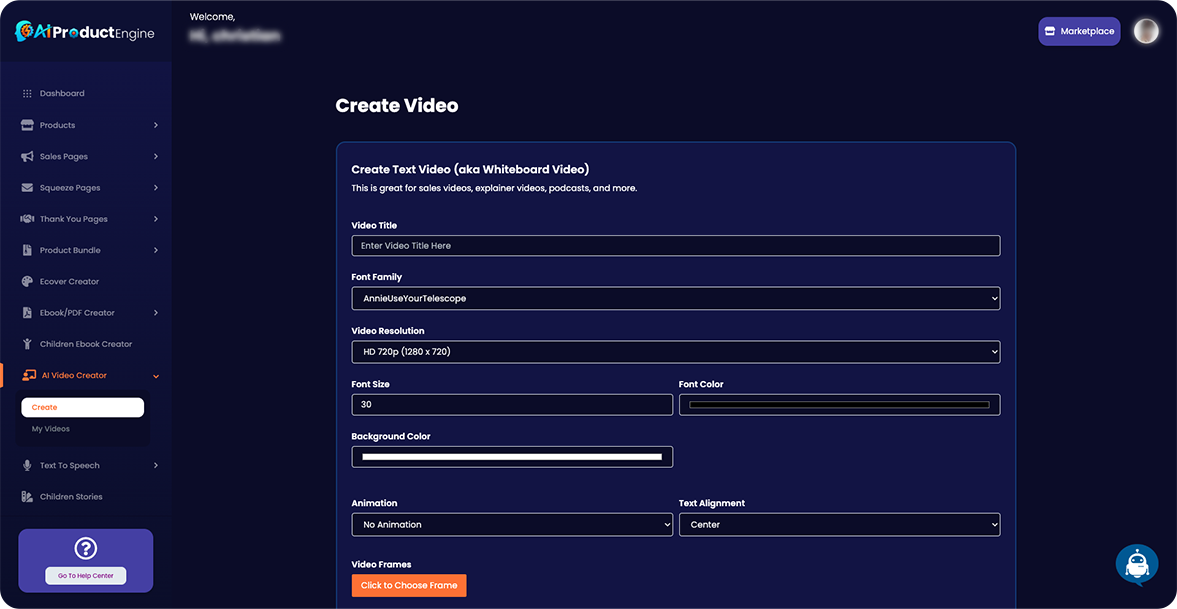Open the Marketplace button
This screenshot has height=609, width=1177.
pyautogui.click(x=1079, y=30)
